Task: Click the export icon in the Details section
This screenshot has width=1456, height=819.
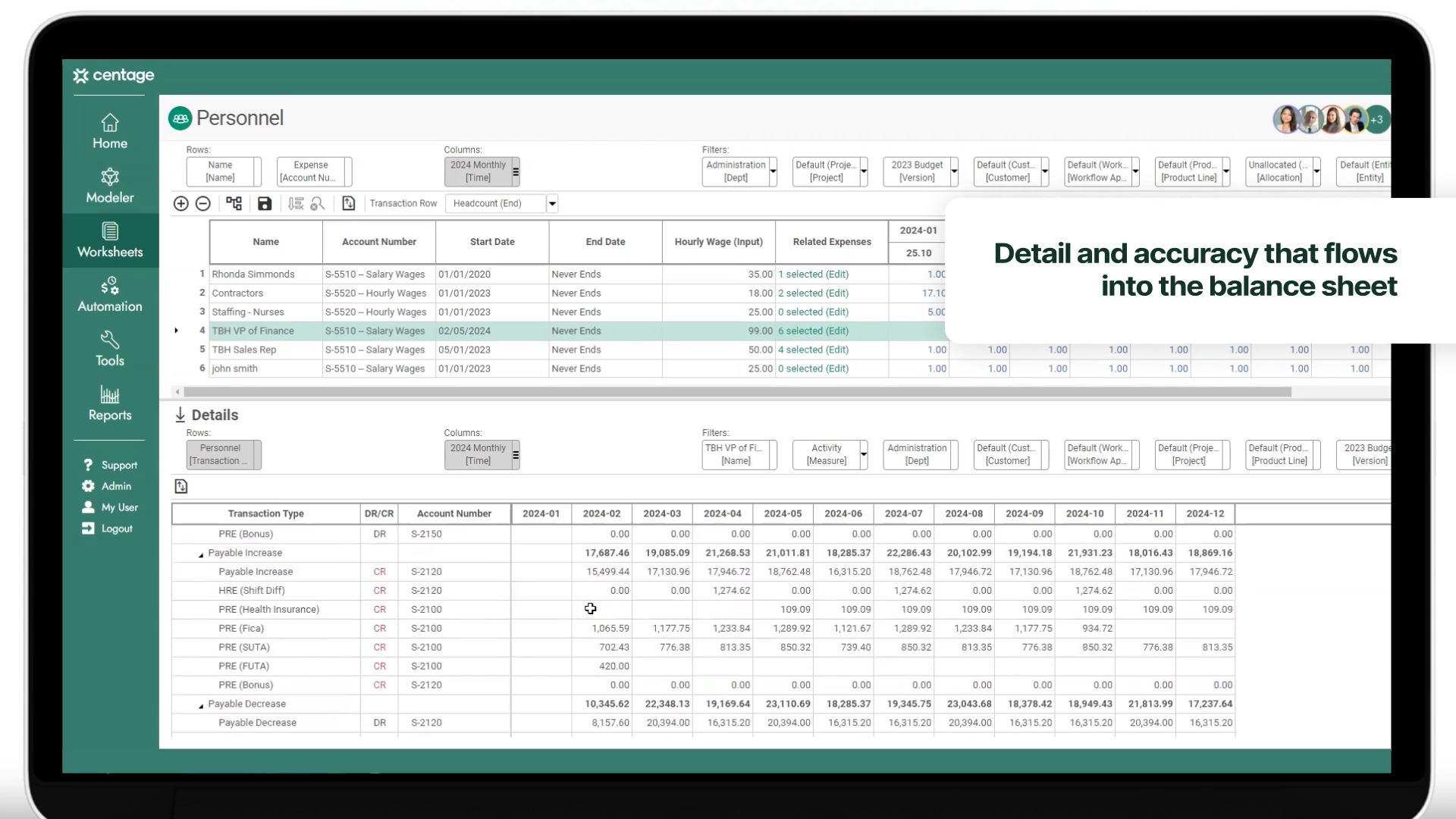Action: tap(180, 486)
